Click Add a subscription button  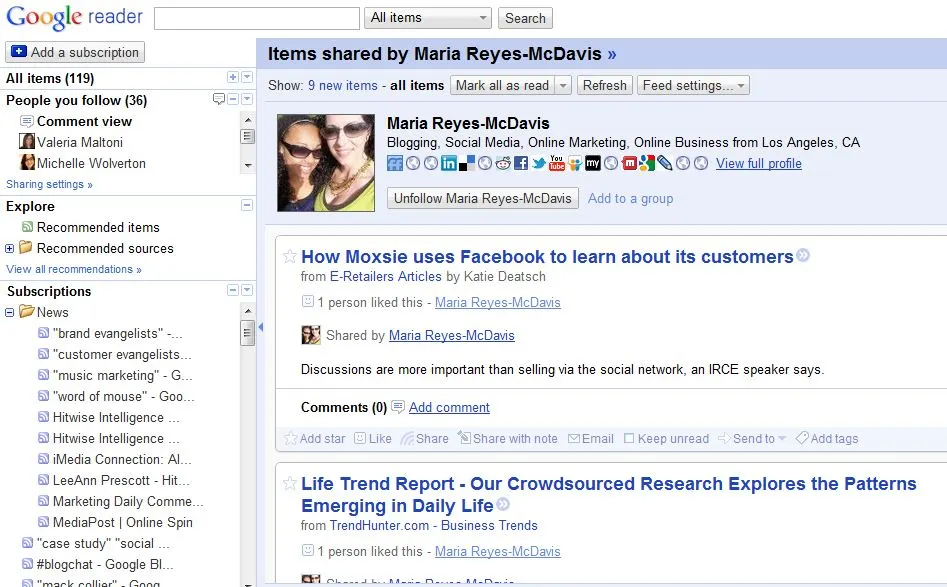coord(75,52)
